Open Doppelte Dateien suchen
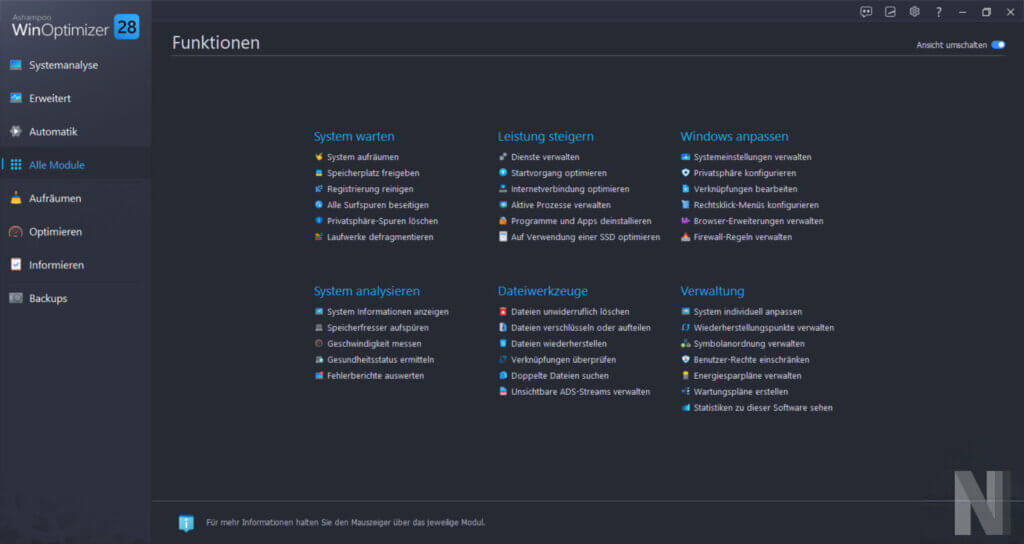 [558, 375]
